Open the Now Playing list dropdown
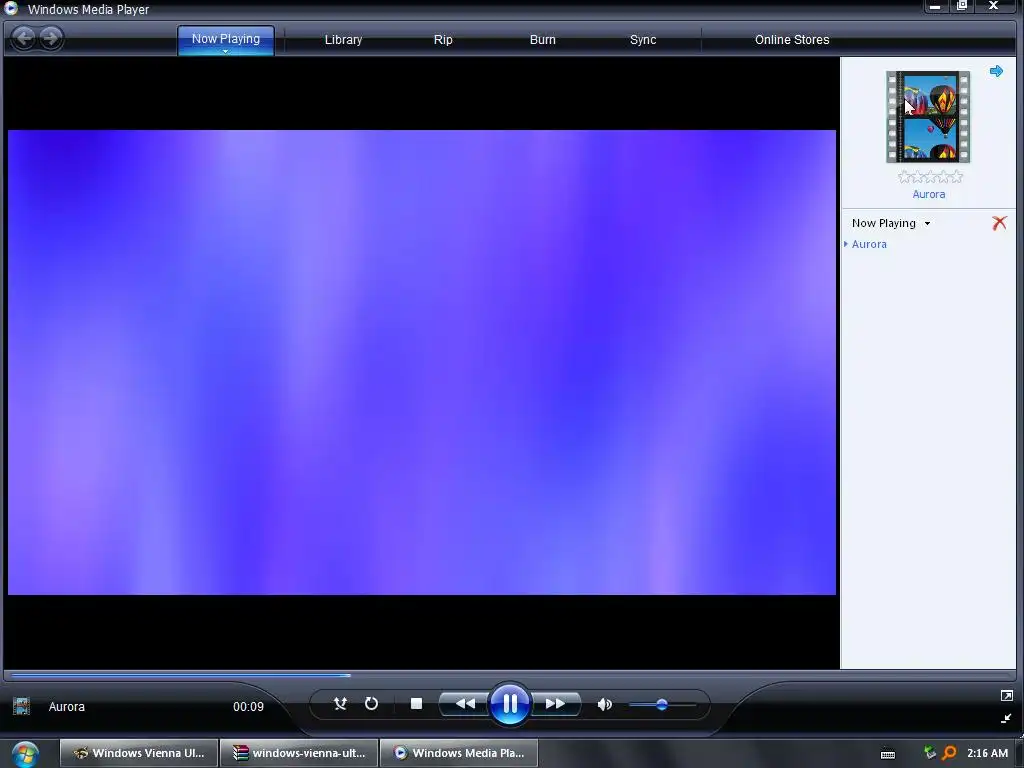 point(927,223)
